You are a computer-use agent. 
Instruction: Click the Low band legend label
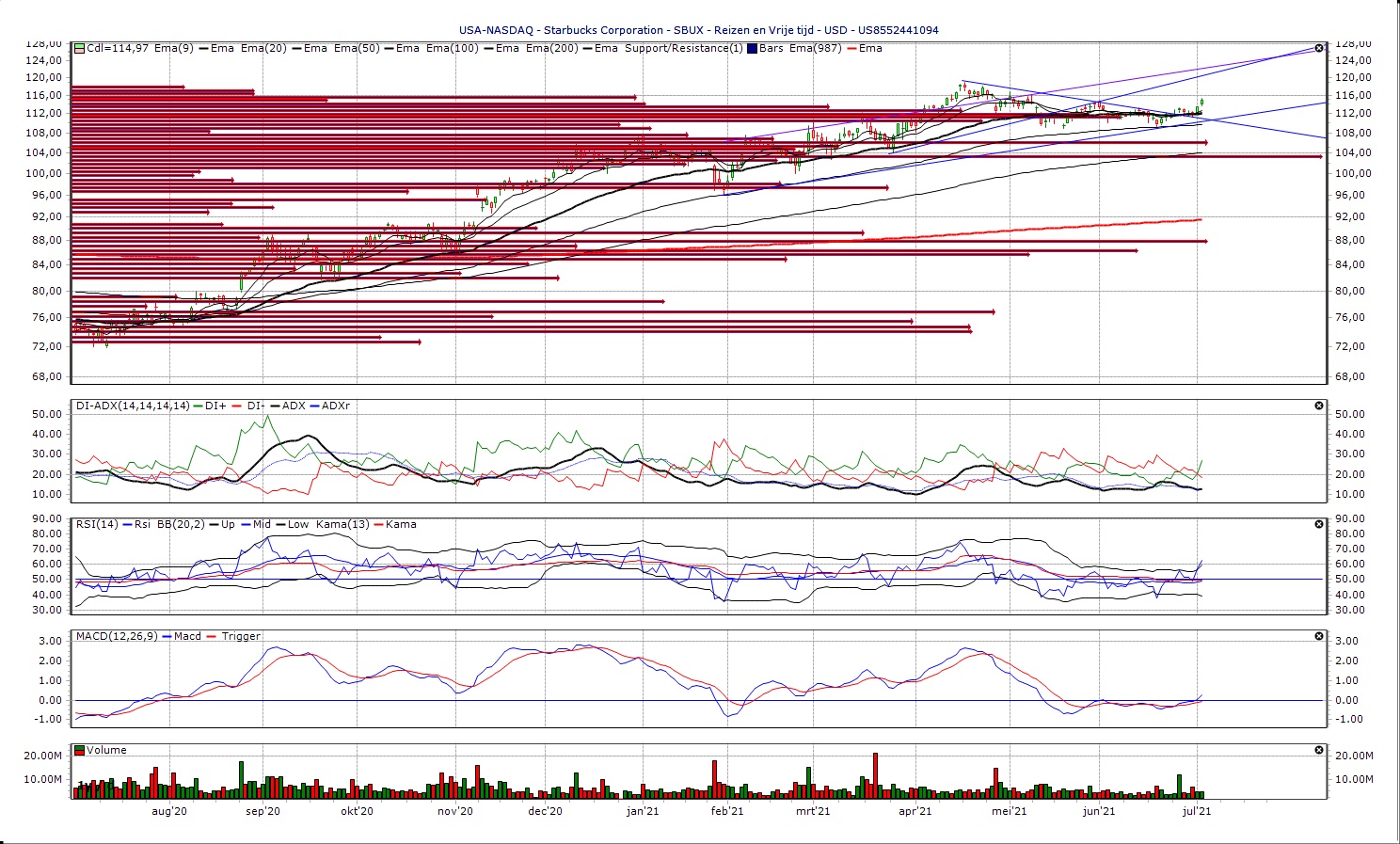(297, 524)
